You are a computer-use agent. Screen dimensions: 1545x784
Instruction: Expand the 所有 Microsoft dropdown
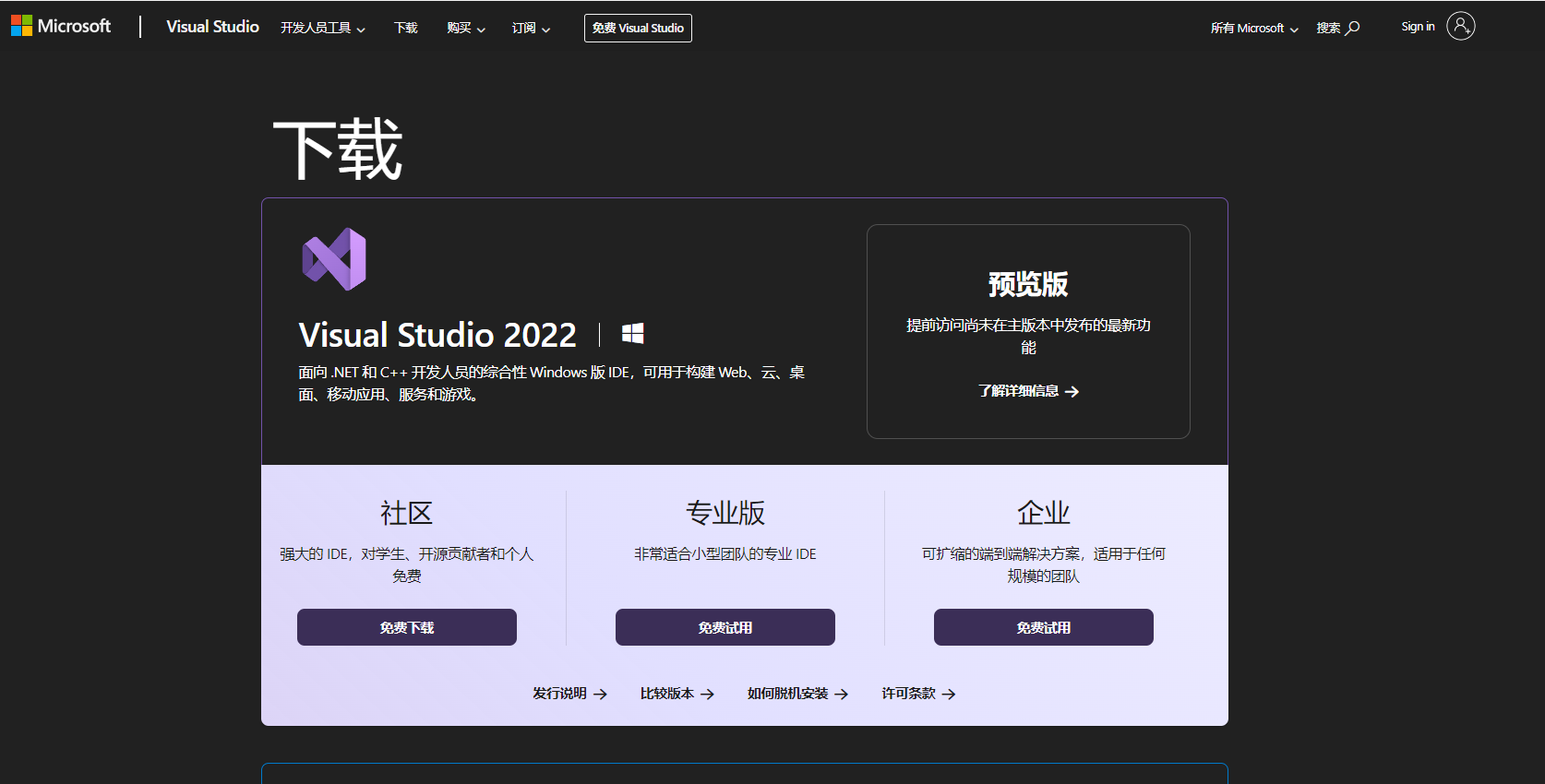1254,28
